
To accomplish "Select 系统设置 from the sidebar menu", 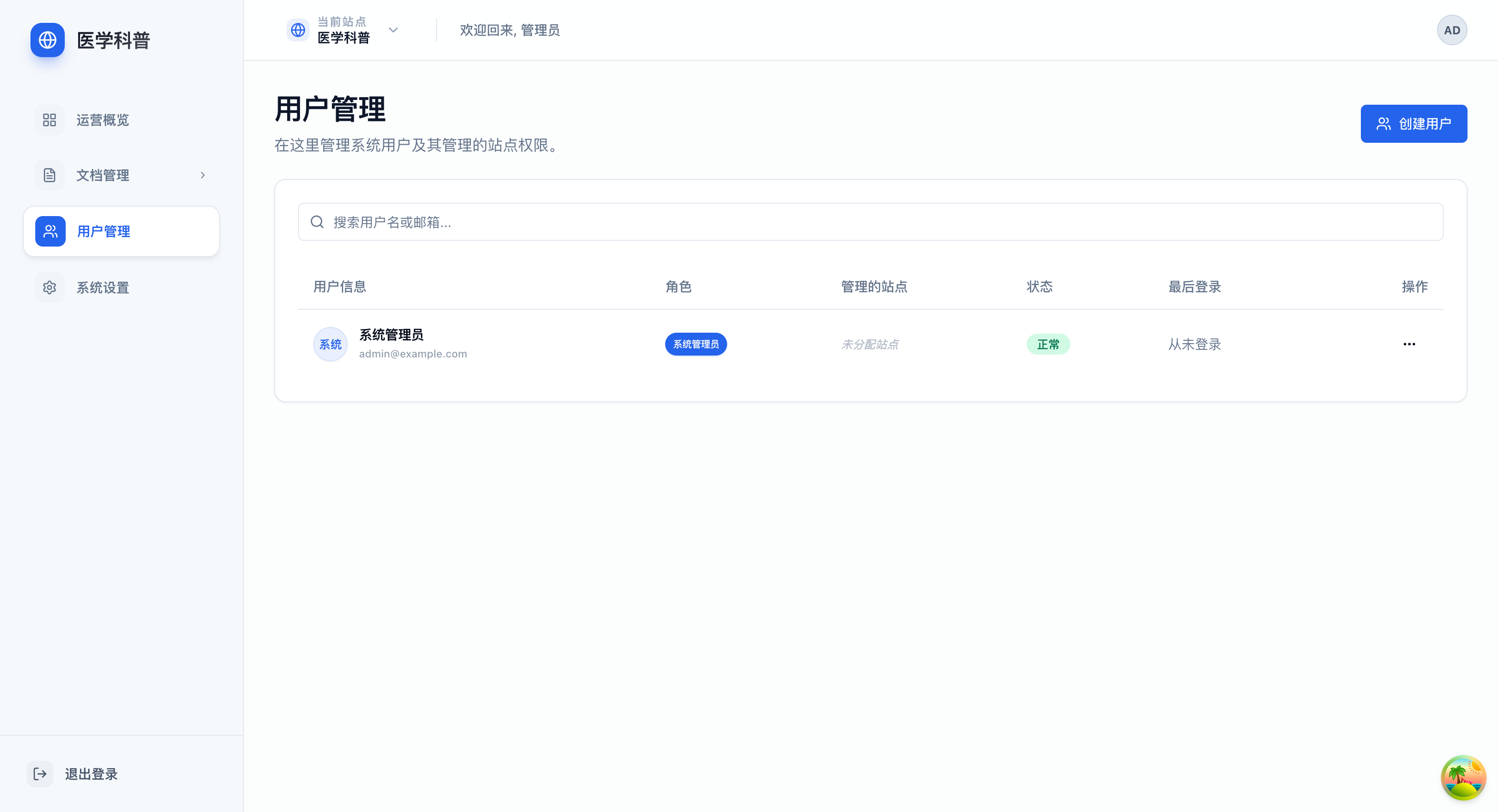I will 103,287.
